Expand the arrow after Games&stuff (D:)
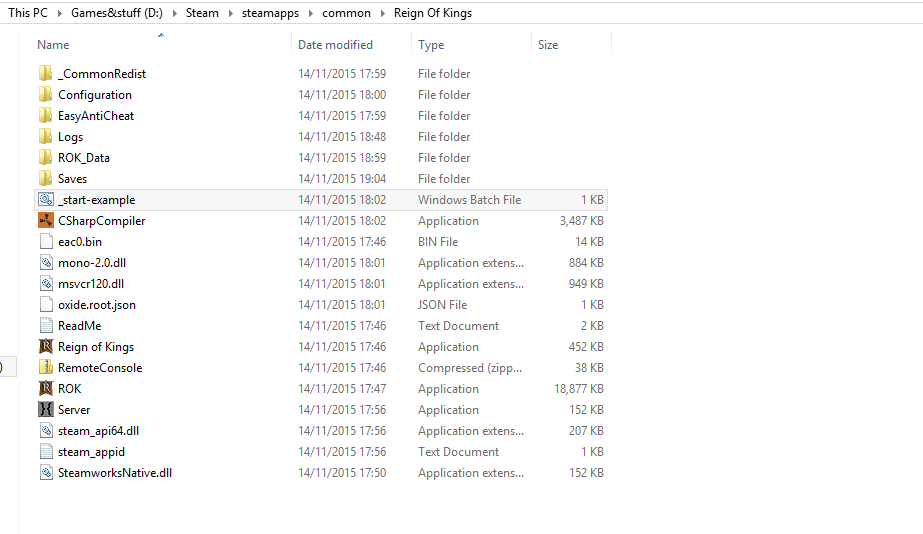 point(174,14)
